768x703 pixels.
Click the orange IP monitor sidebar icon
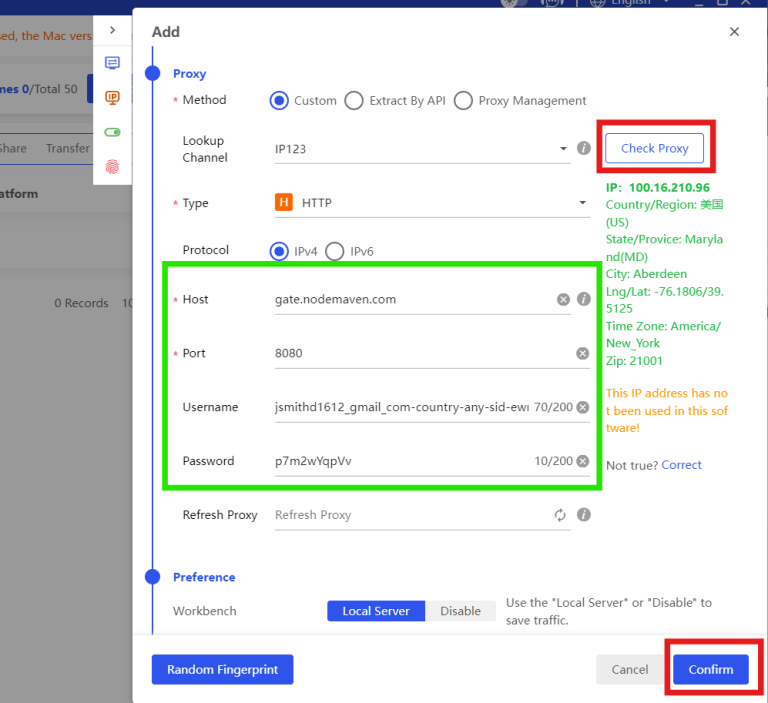(112, 97)
